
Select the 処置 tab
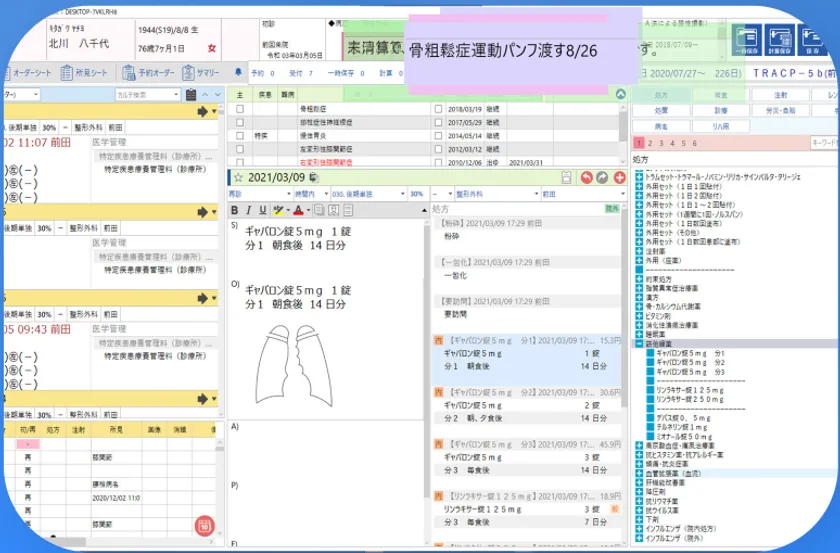coord(661,111)
